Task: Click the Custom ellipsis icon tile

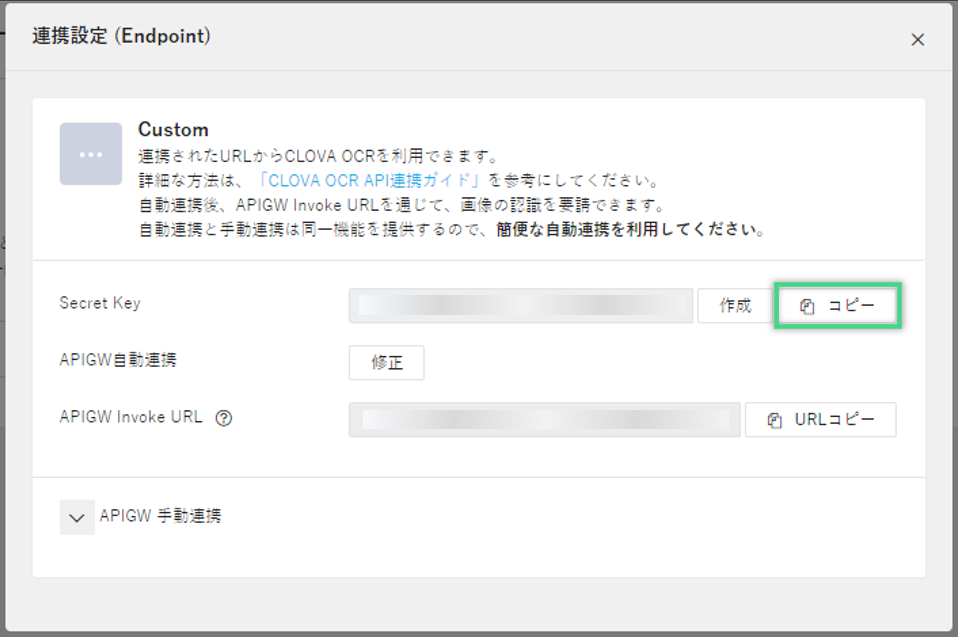Action: 91,154
